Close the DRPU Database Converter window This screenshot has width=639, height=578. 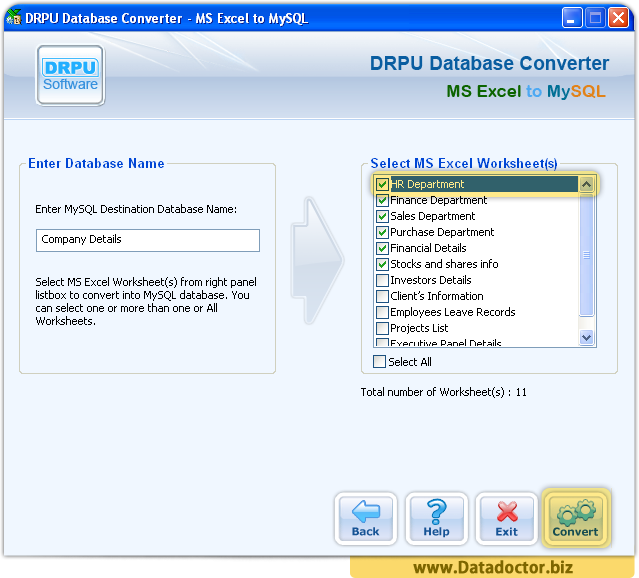pyautogui.click(x=618, y=18)
